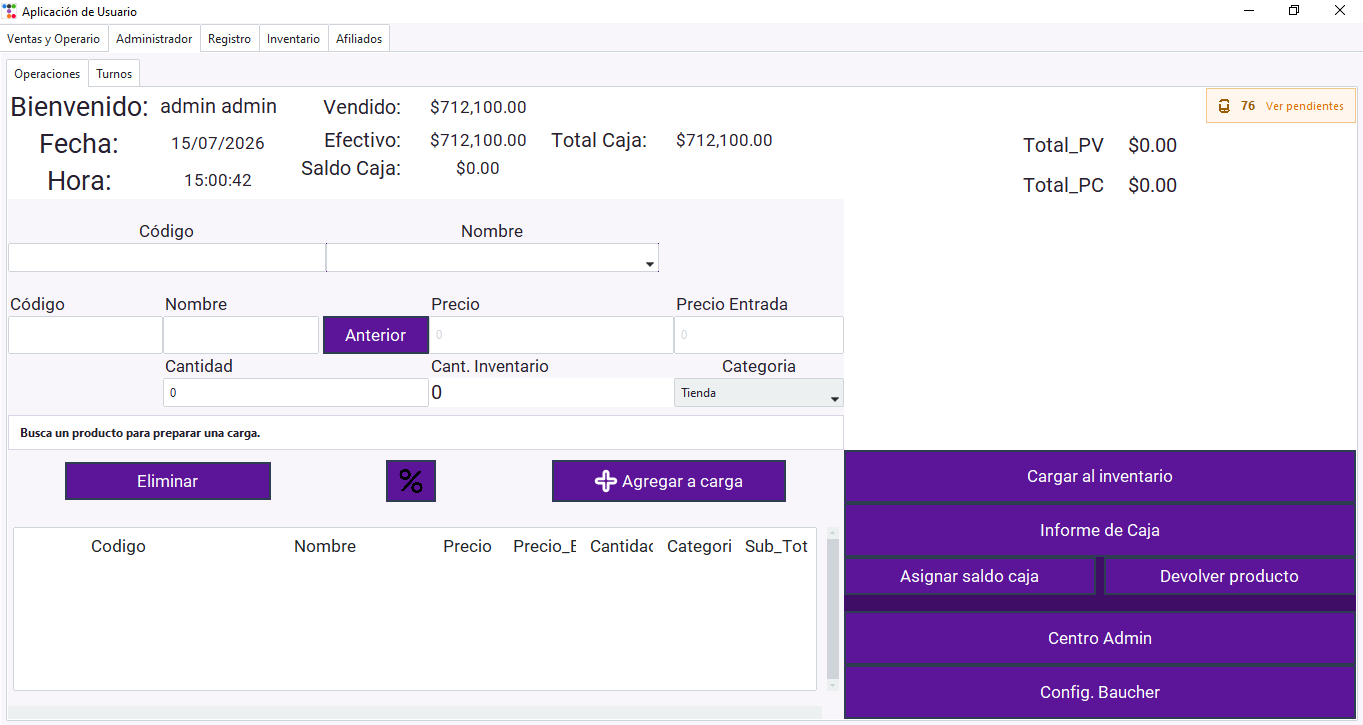
Task: Click the Cantidad input field
Action: [296, 393]
